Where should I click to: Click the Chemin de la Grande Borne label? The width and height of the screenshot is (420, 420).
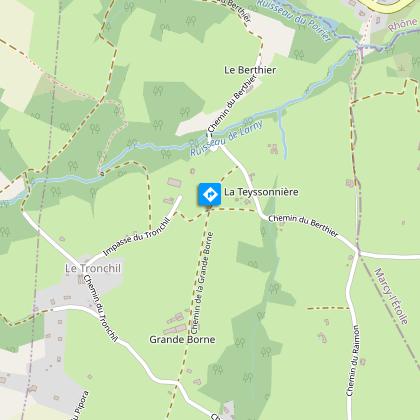click(202, 283)
